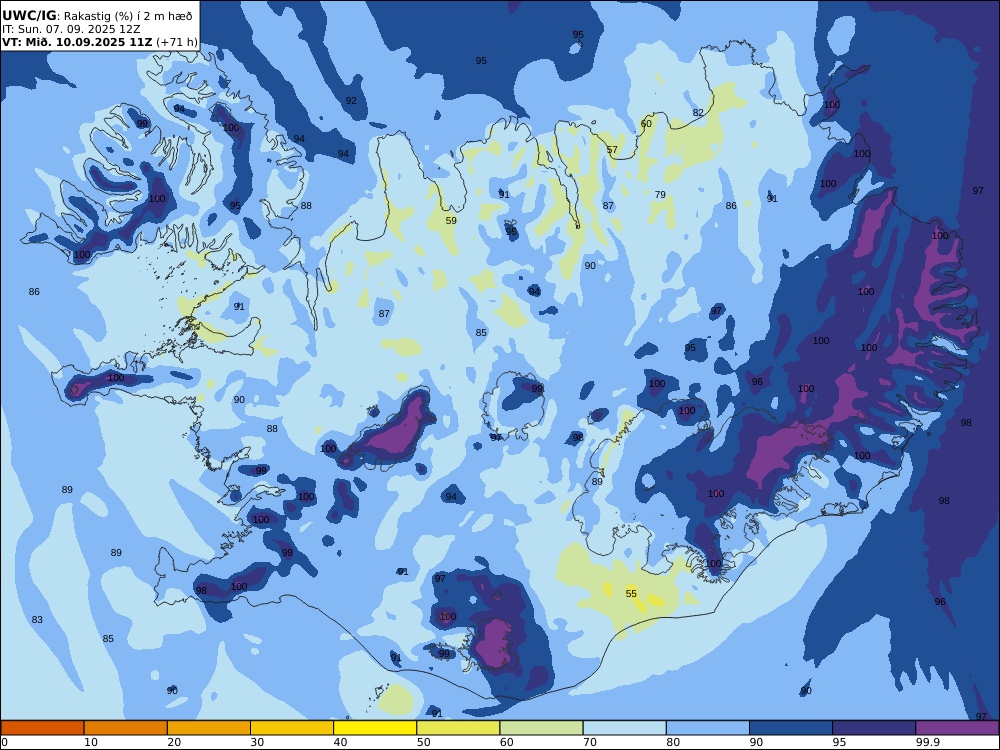Screen dimensions: 1000x750
Task: Select the '57' humidity value on the map
Action: 612,151
